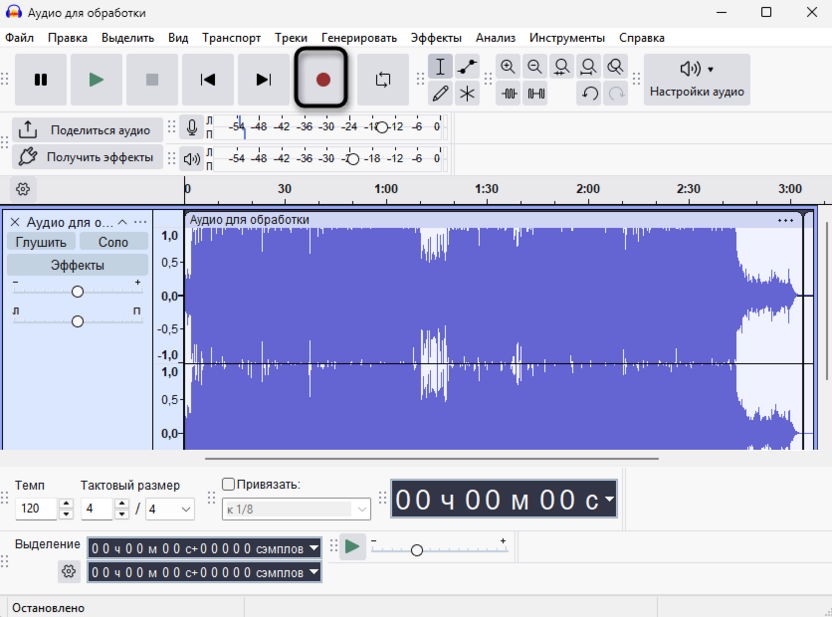Click the speaker playback meter icon

192,159
